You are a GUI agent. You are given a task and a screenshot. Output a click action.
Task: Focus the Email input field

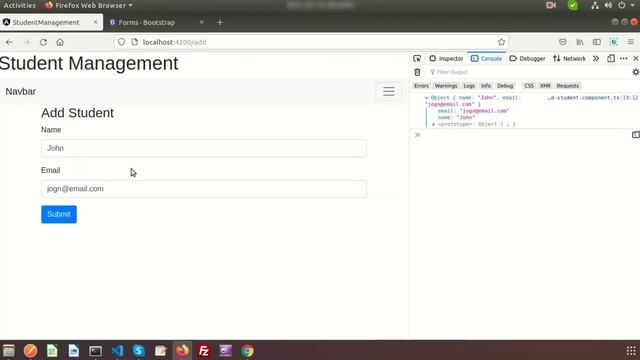204,189
